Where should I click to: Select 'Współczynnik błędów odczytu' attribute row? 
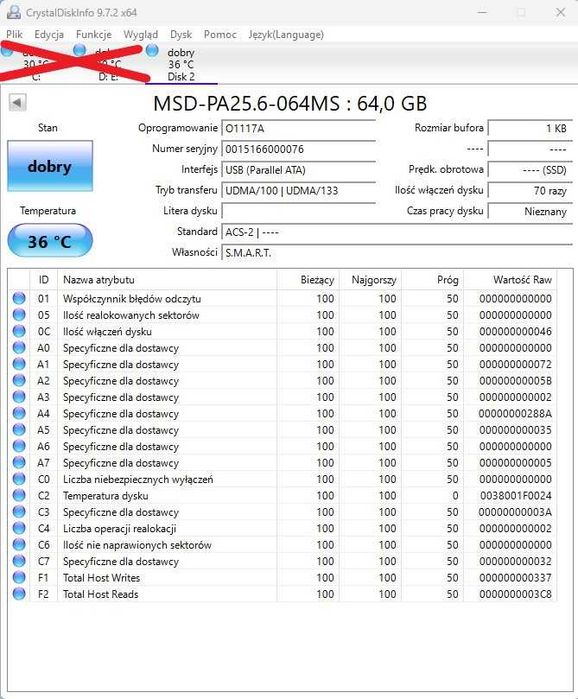[x=283, y=298]
